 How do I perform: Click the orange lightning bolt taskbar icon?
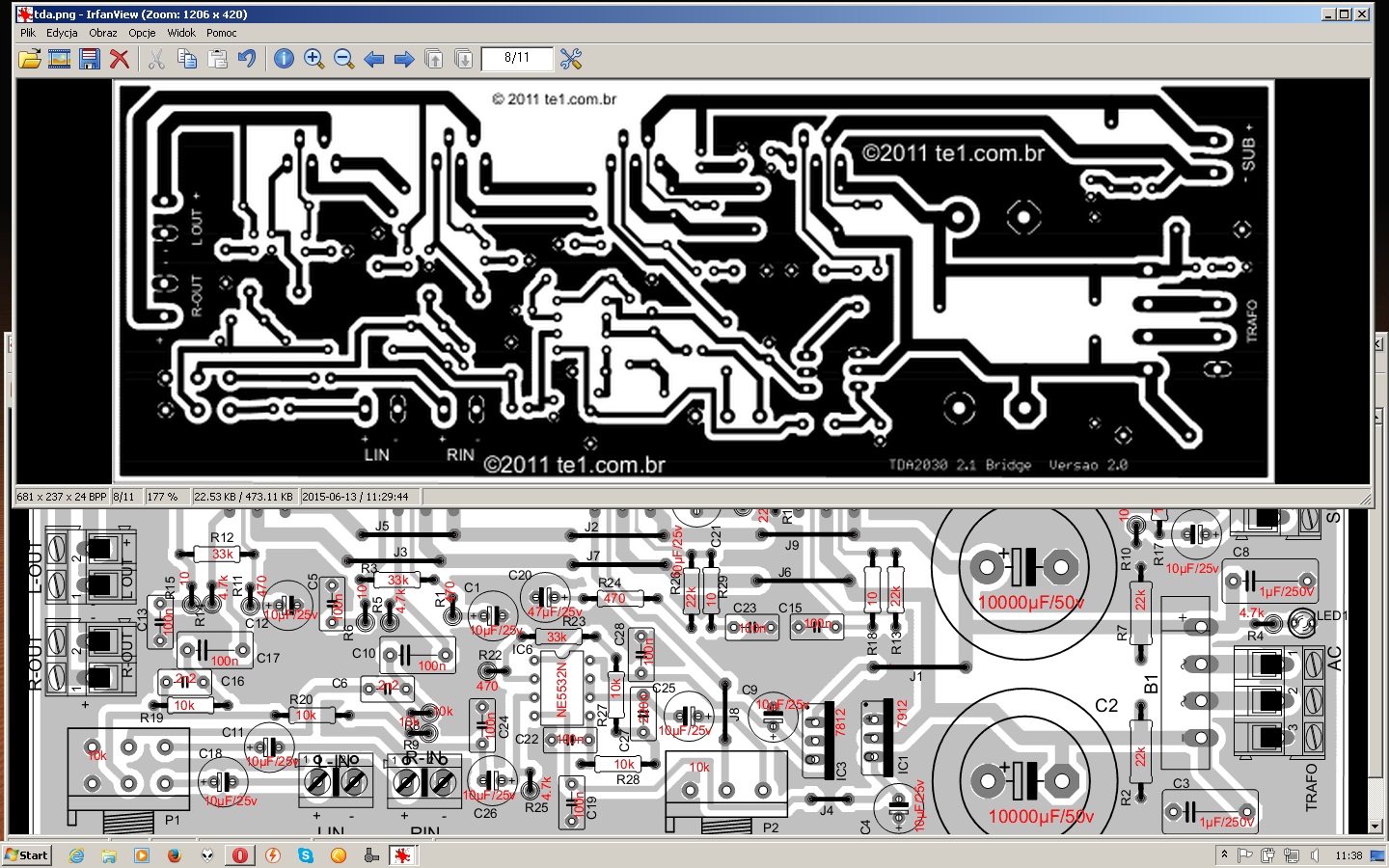(273, 855)
